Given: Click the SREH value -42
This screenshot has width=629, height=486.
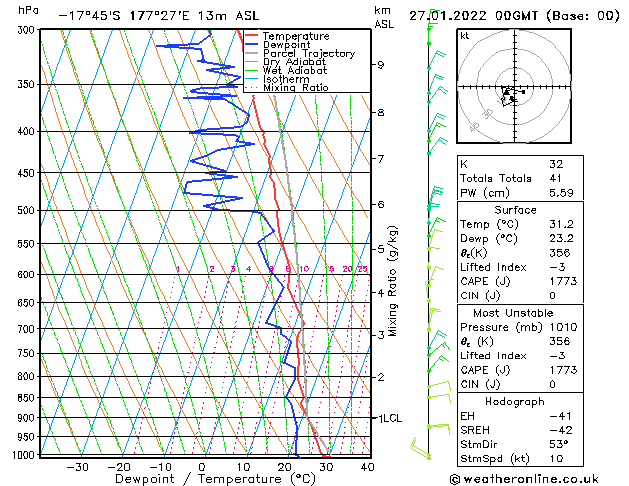Looking at the screenshot, I should [x=561, y=430].
